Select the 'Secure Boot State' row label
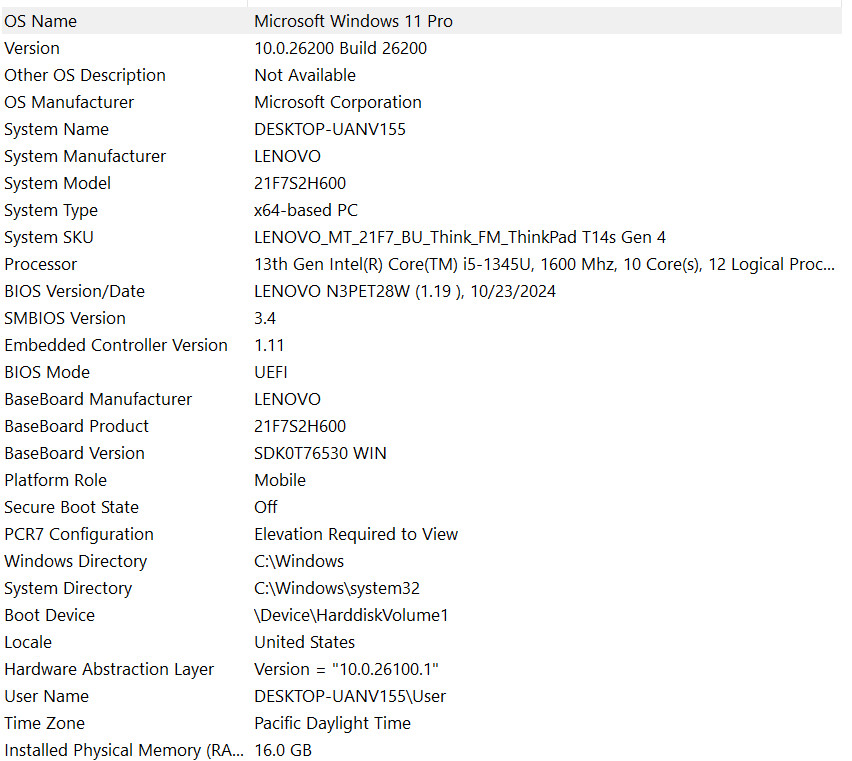852x761 pixels. (71, 507)
